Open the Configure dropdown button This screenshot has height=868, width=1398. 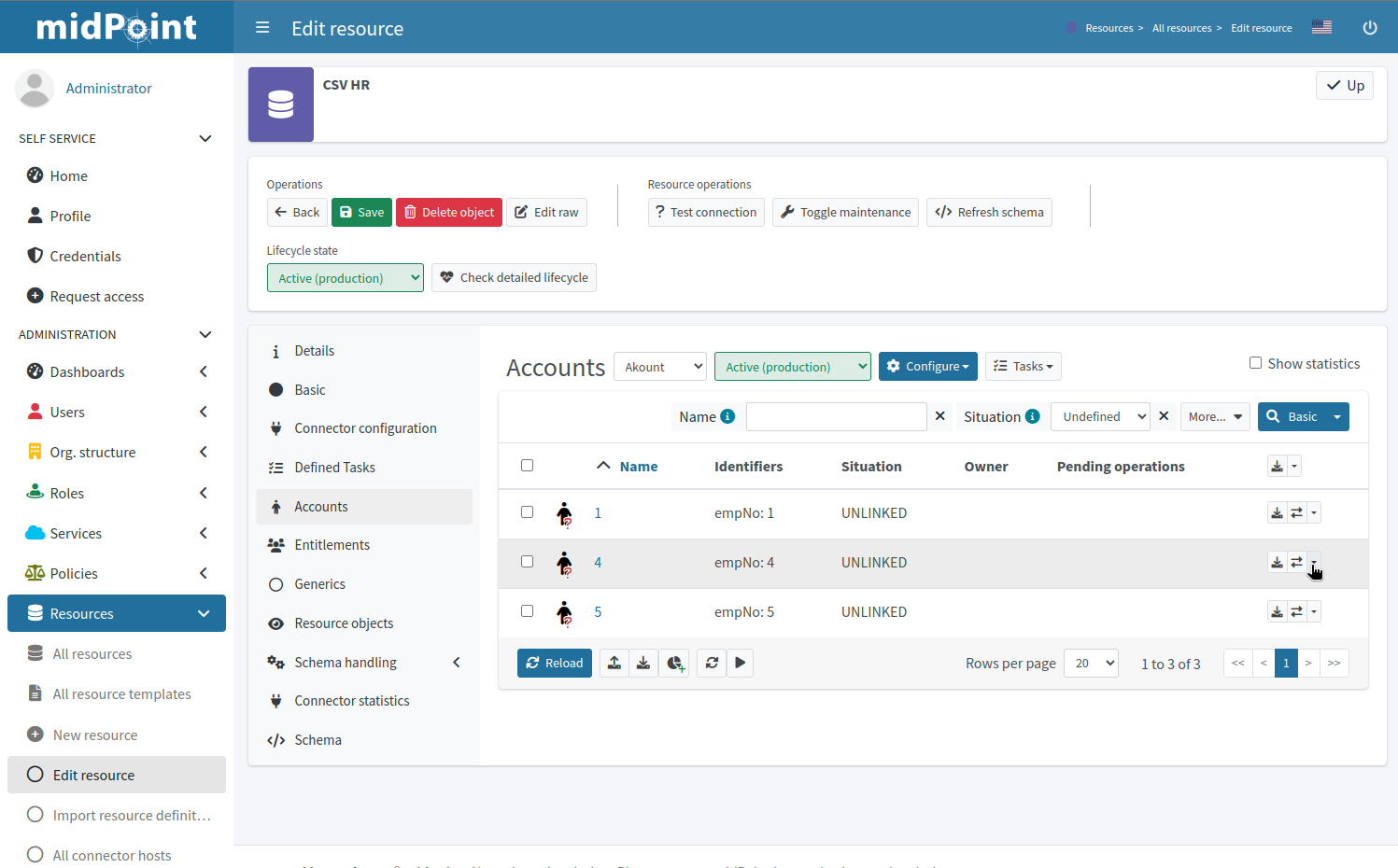[928, 366]
